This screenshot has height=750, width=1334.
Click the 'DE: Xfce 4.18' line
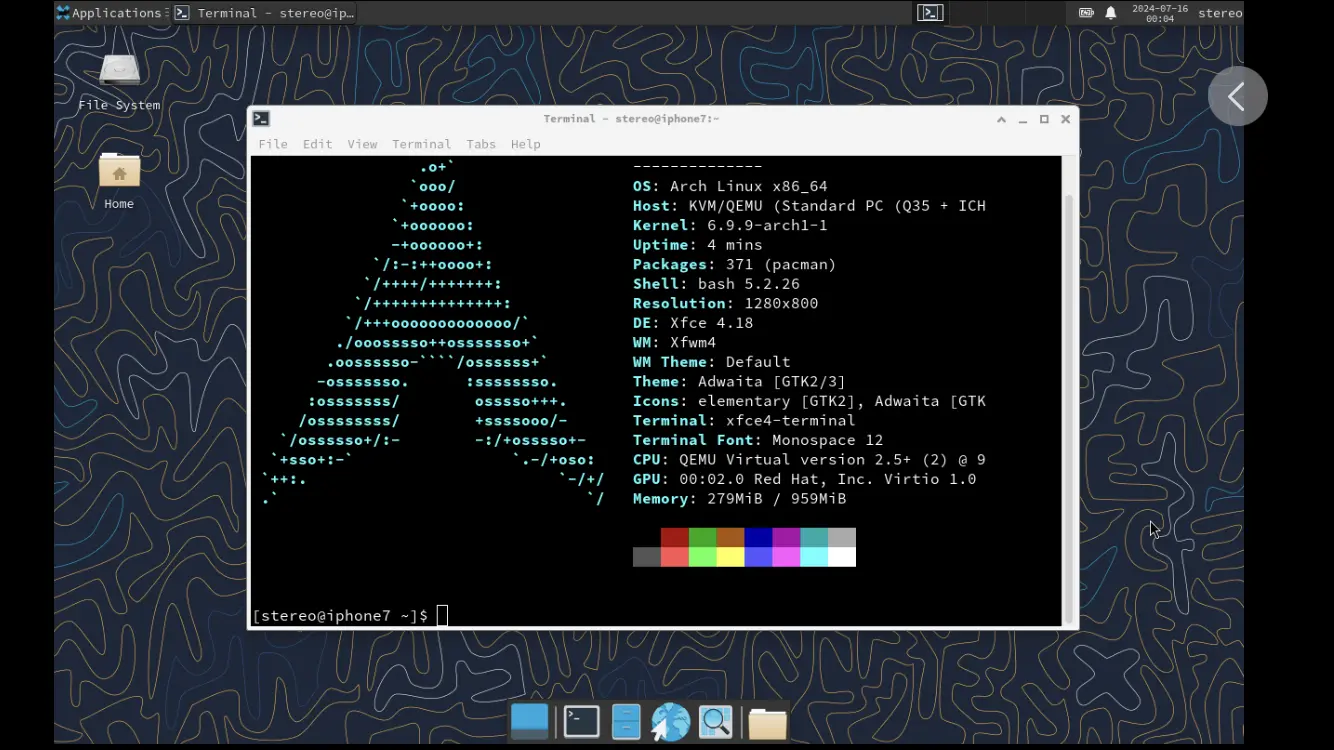(693, 323)
